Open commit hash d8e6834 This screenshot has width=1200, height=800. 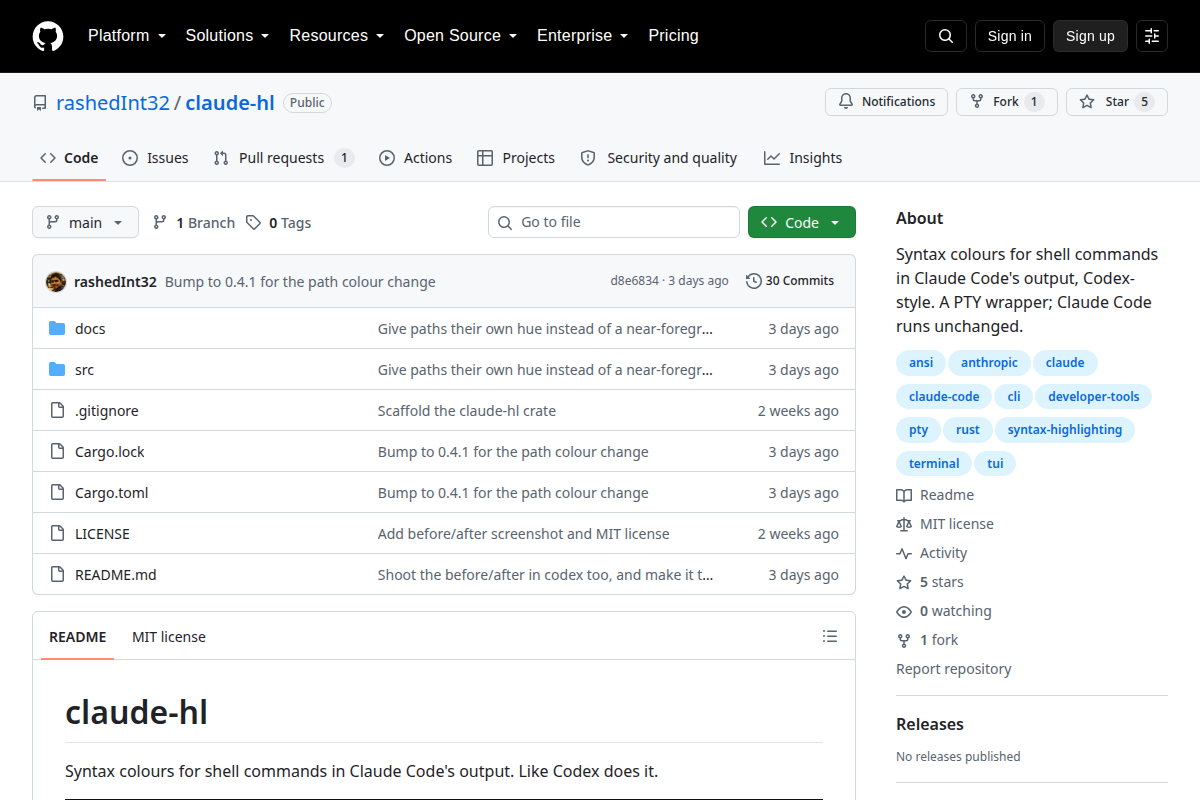635,281
